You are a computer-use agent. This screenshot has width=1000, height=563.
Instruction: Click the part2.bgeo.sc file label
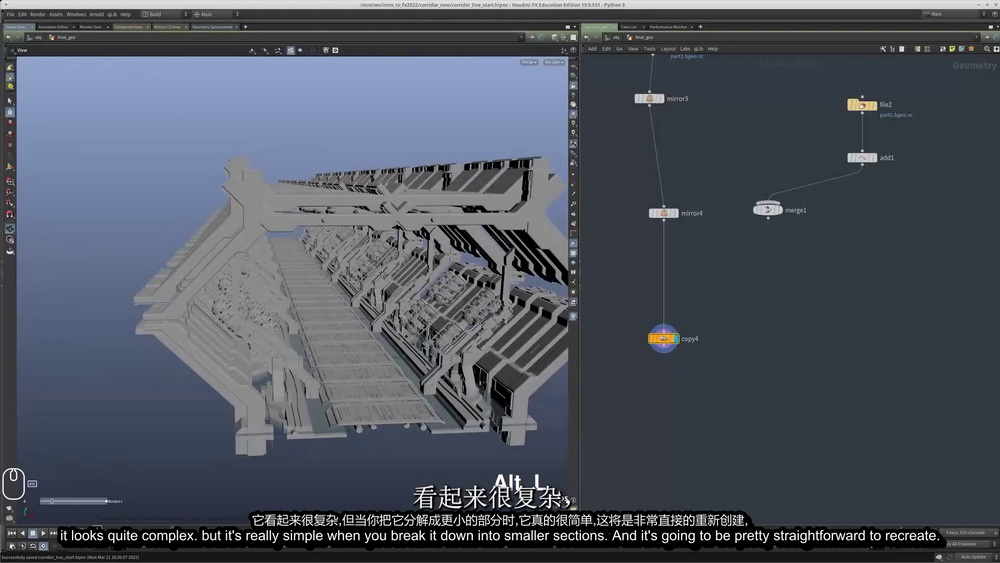[x=896, y=115]
